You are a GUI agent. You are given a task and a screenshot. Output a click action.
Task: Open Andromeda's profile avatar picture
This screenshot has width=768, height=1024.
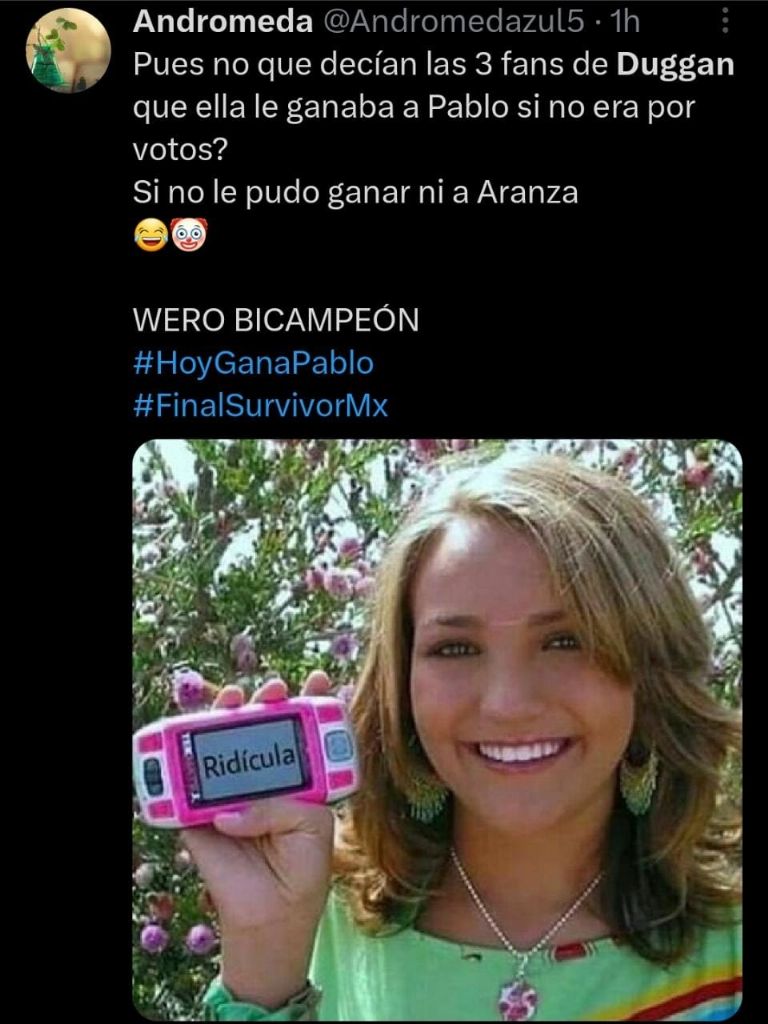pyautogui.click(x=69, y=51)
